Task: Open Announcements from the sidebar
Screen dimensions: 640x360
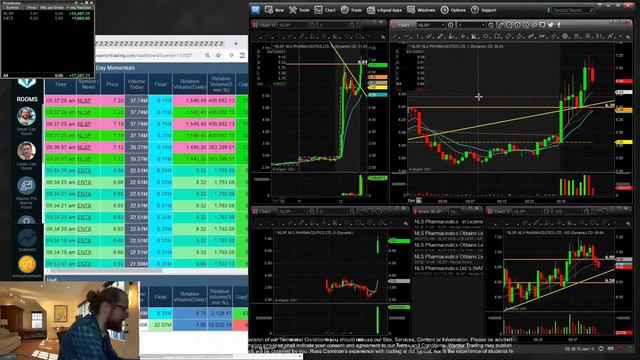Action: pos(27,267)
